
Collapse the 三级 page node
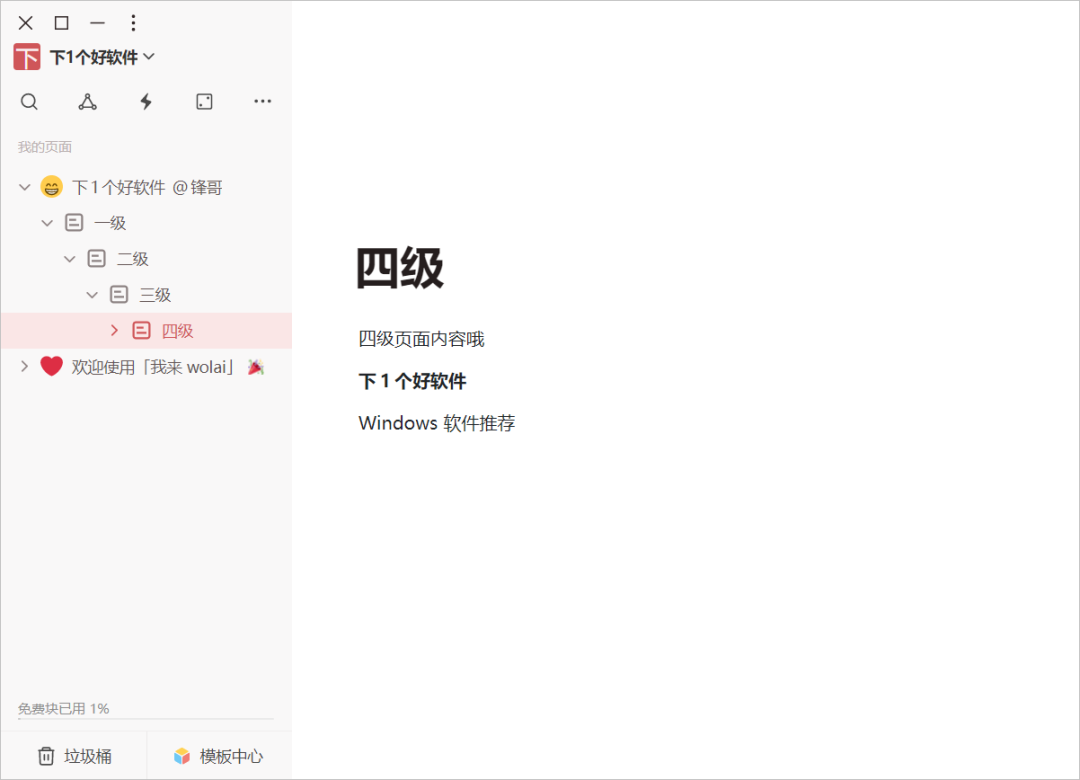click(x=92, y=294)
